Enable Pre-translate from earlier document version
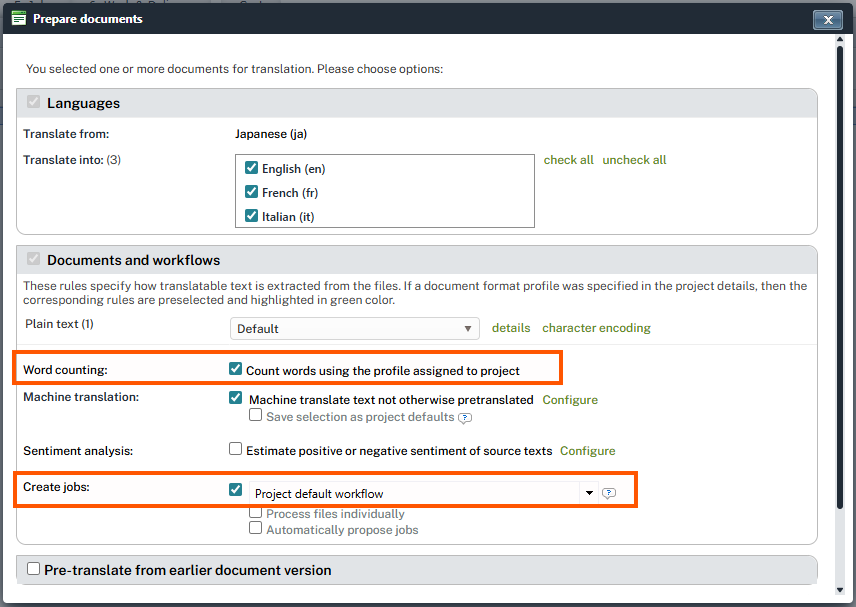Screen dimensions: 856x607 (x=34, y=569)
